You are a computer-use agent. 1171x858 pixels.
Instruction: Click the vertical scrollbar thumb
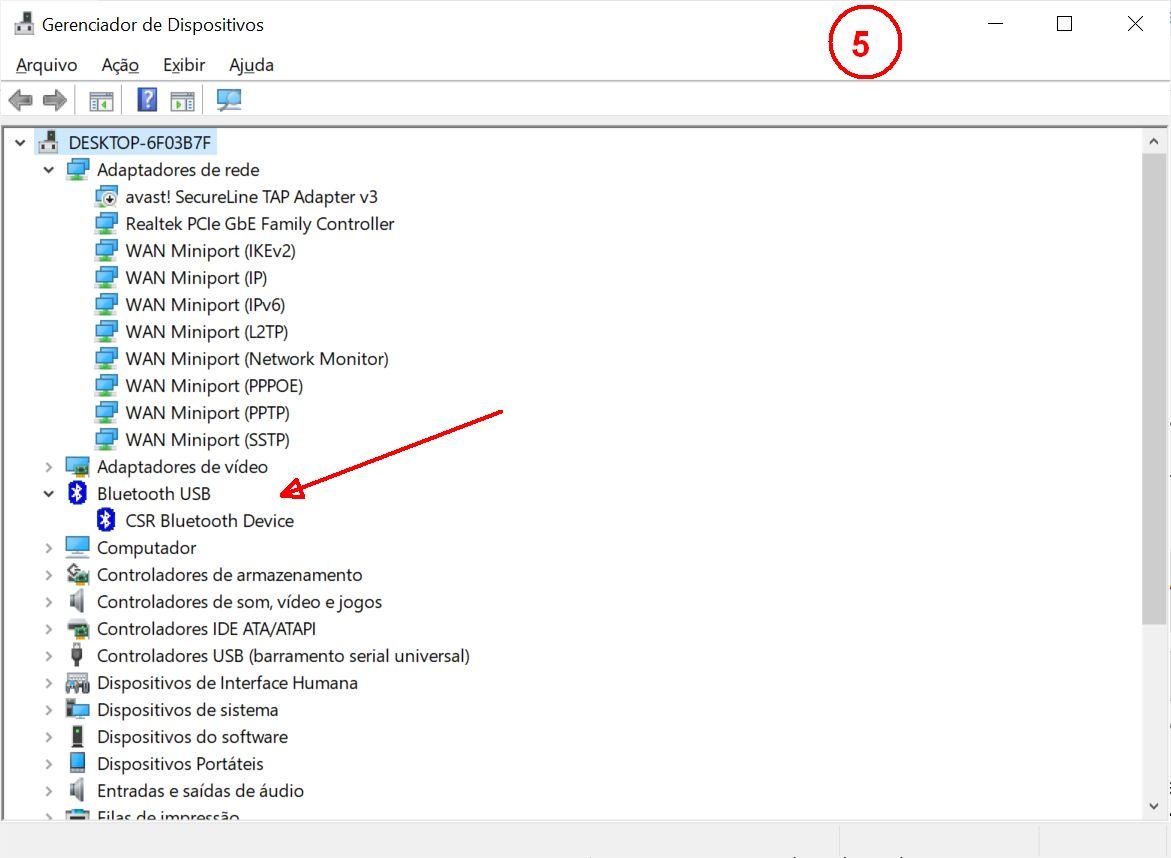pos(1154,388)
